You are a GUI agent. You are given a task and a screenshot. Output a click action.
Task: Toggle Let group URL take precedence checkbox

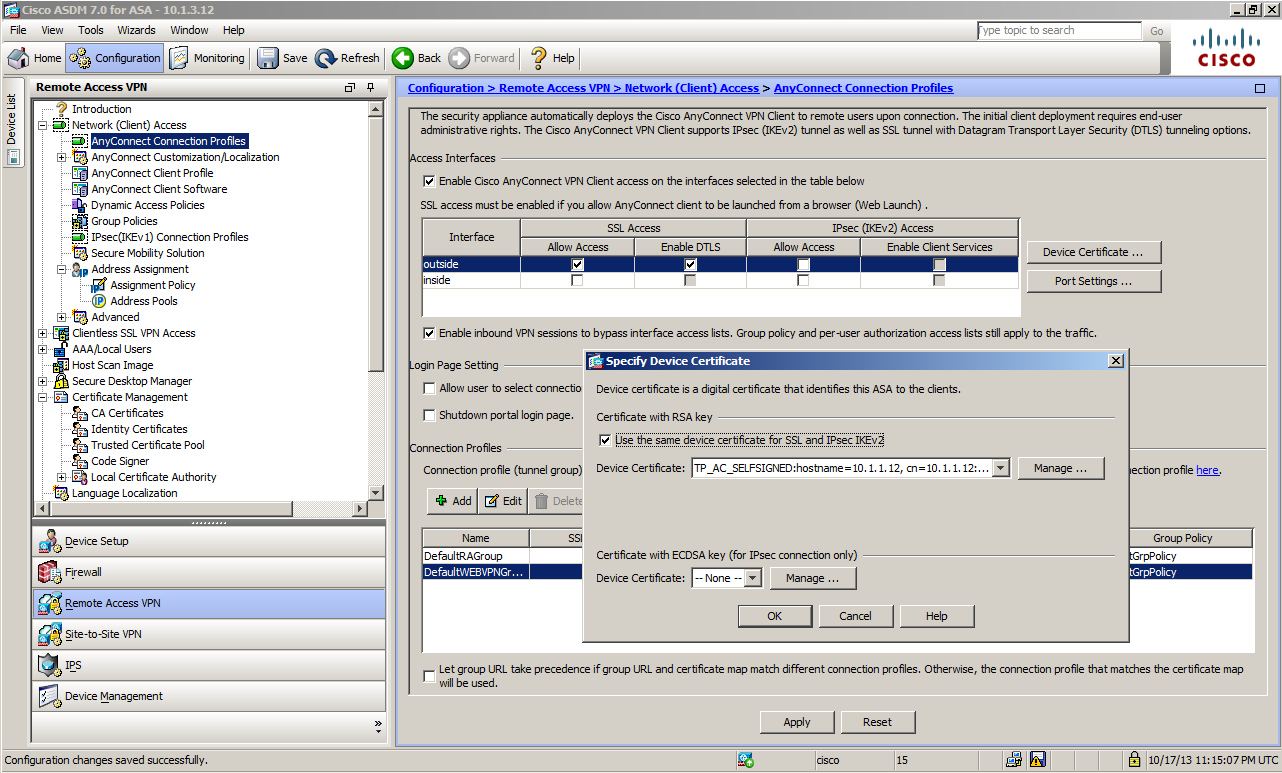(429, 676)
